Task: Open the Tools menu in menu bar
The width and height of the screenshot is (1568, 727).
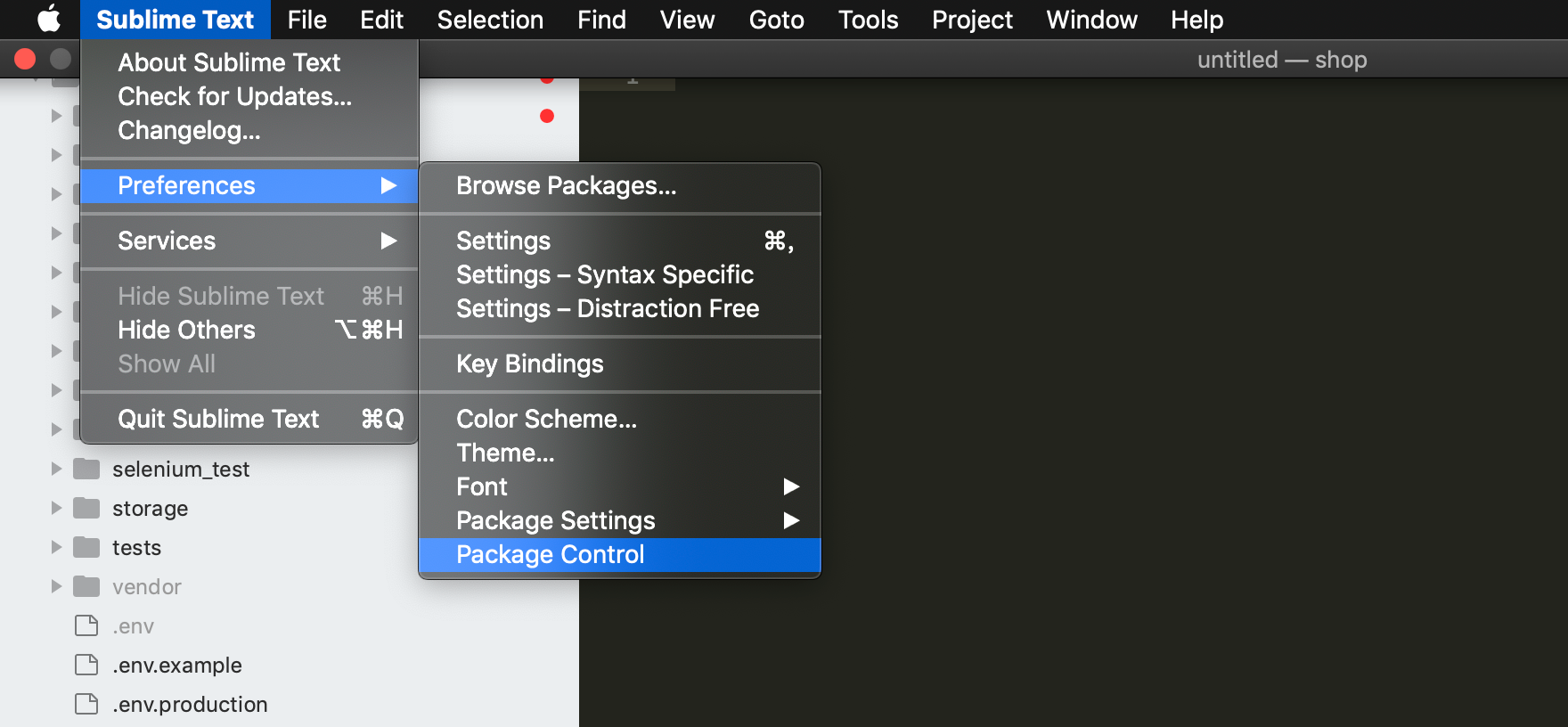Action: [x=868, y=20]
